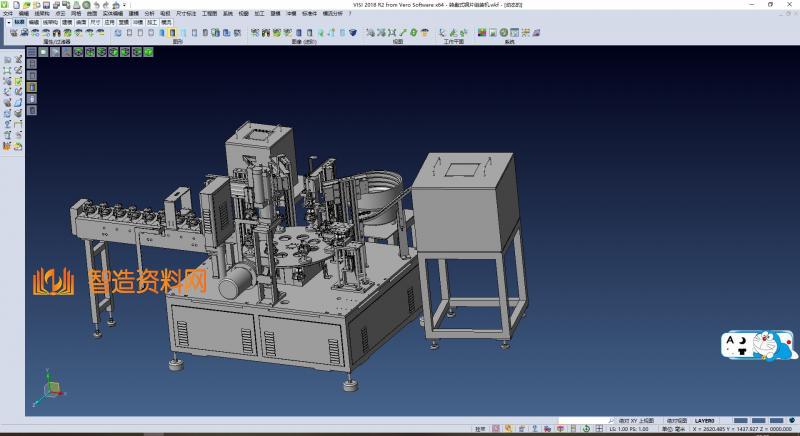This screenshot has width=800, height=436.
Task: Click the 绝对视图 status bar button
Action: (676, 420)
